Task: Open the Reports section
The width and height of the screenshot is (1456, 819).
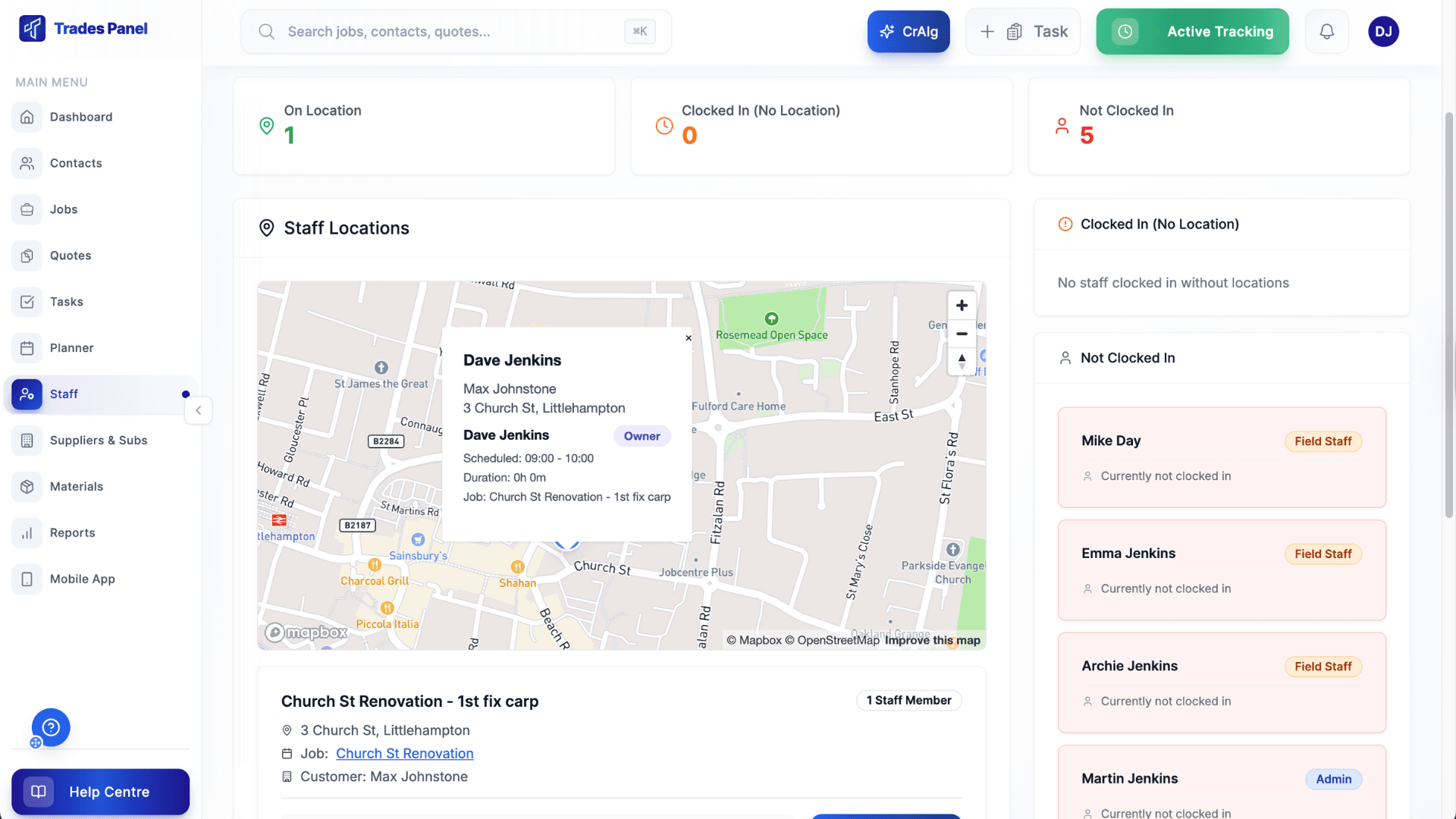Action: point(72,532)
